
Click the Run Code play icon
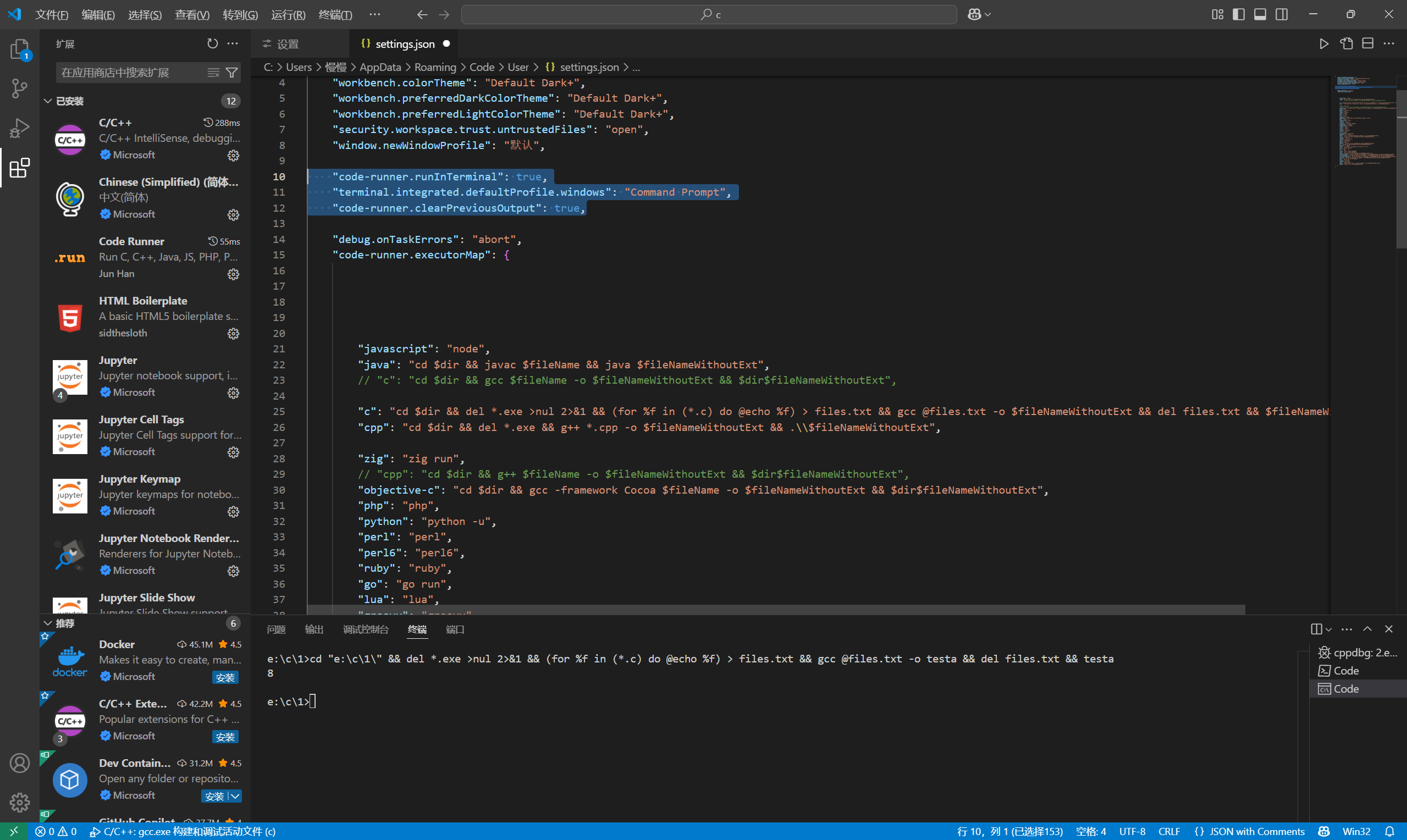1324,43
